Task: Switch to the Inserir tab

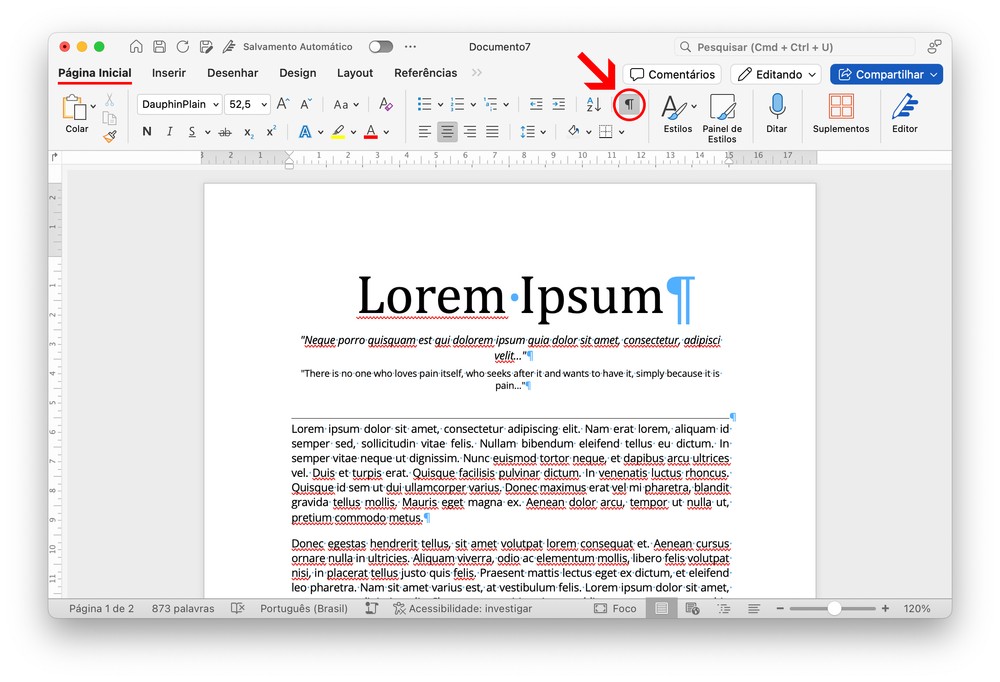Action: [169, 73]
